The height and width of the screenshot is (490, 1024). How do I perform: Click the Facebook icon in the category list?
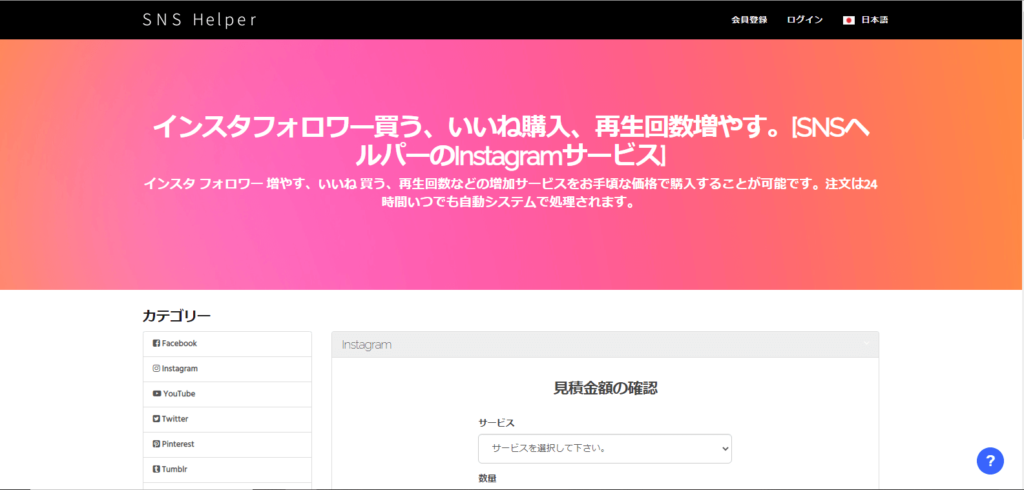157,343
